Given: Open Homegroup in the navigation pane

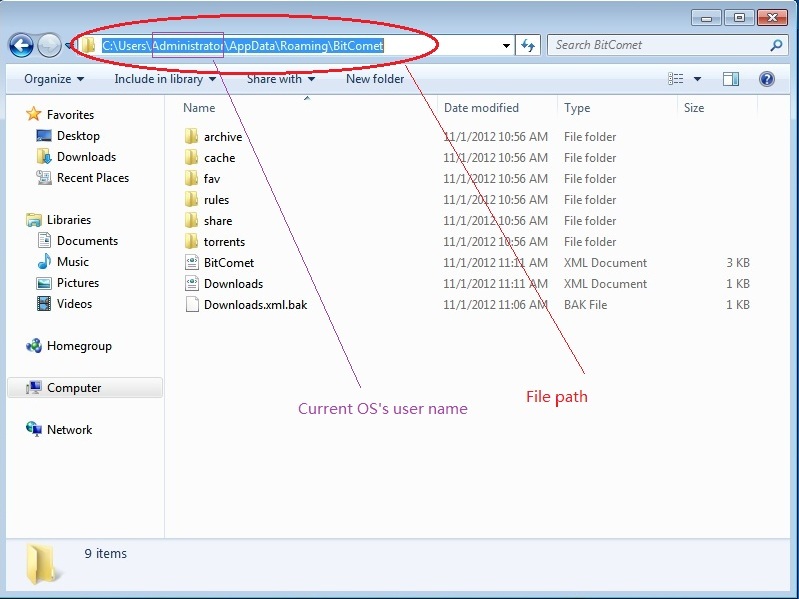Looking at the screenshot, I should (78, 346).
